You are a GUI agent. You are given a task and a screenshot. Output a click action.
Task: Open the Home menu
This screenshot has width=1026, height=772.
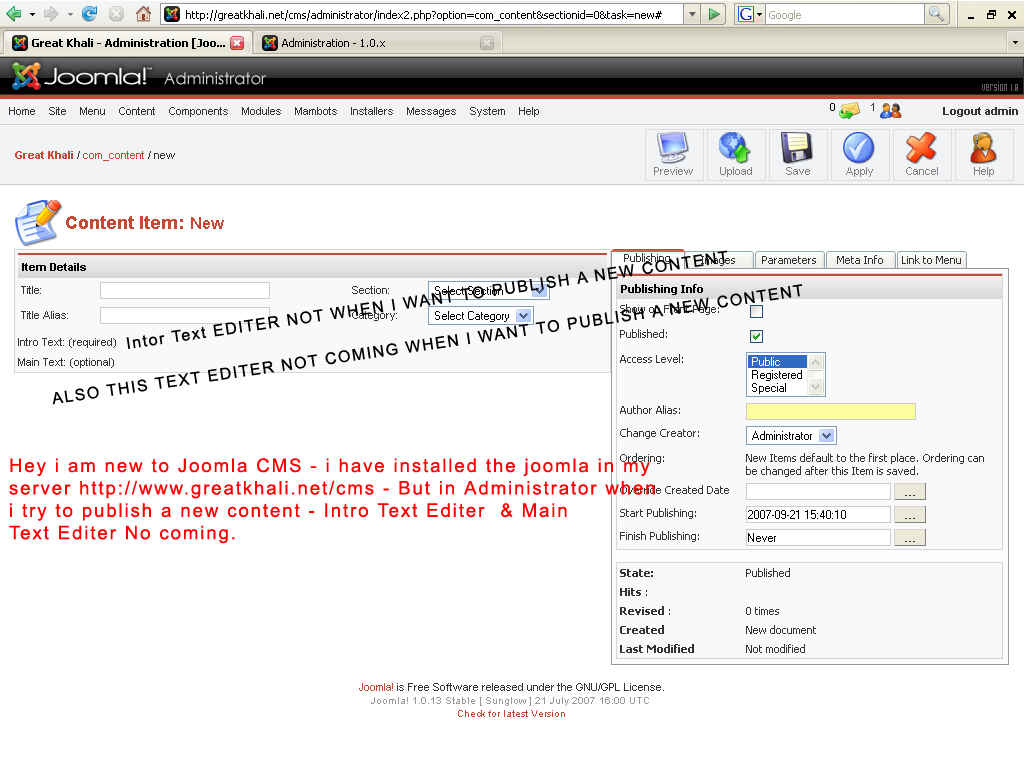pyautogui.click(x=22, y=111)
